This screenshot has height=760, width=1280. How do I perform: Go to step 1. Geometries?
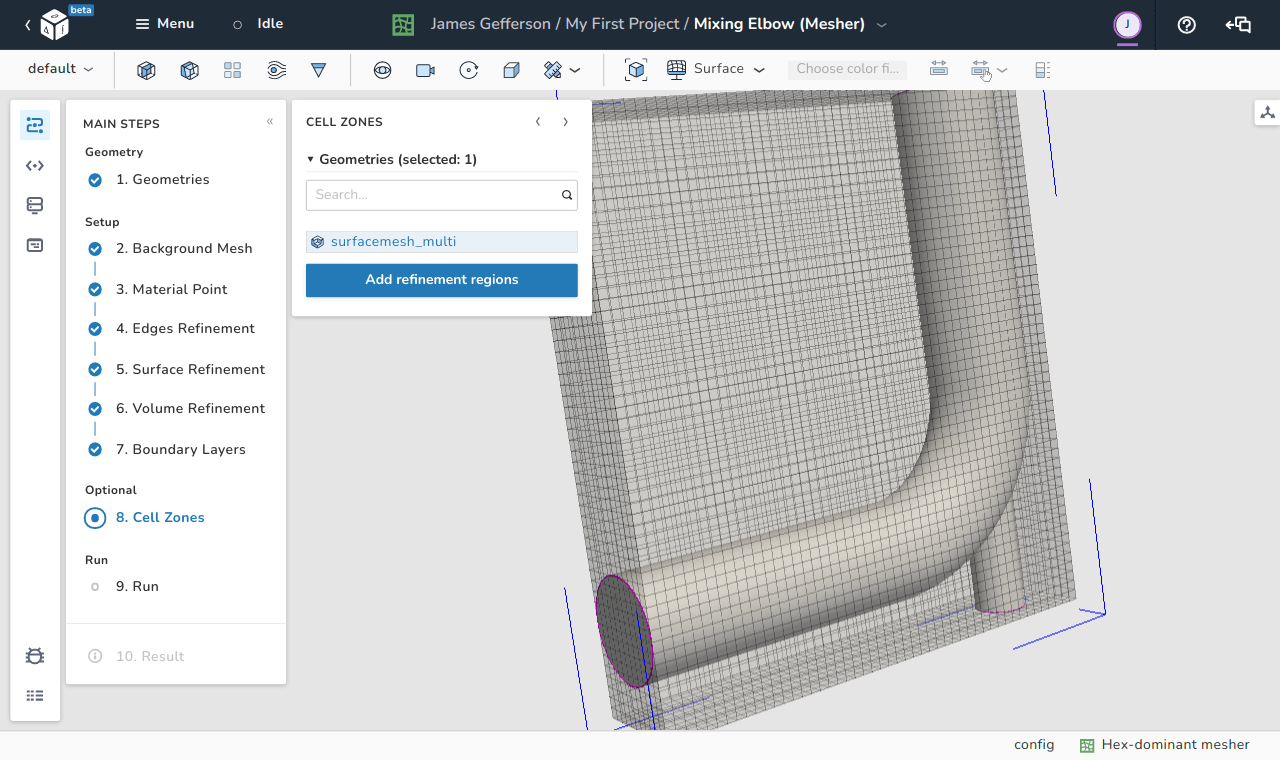coord(149,180)
